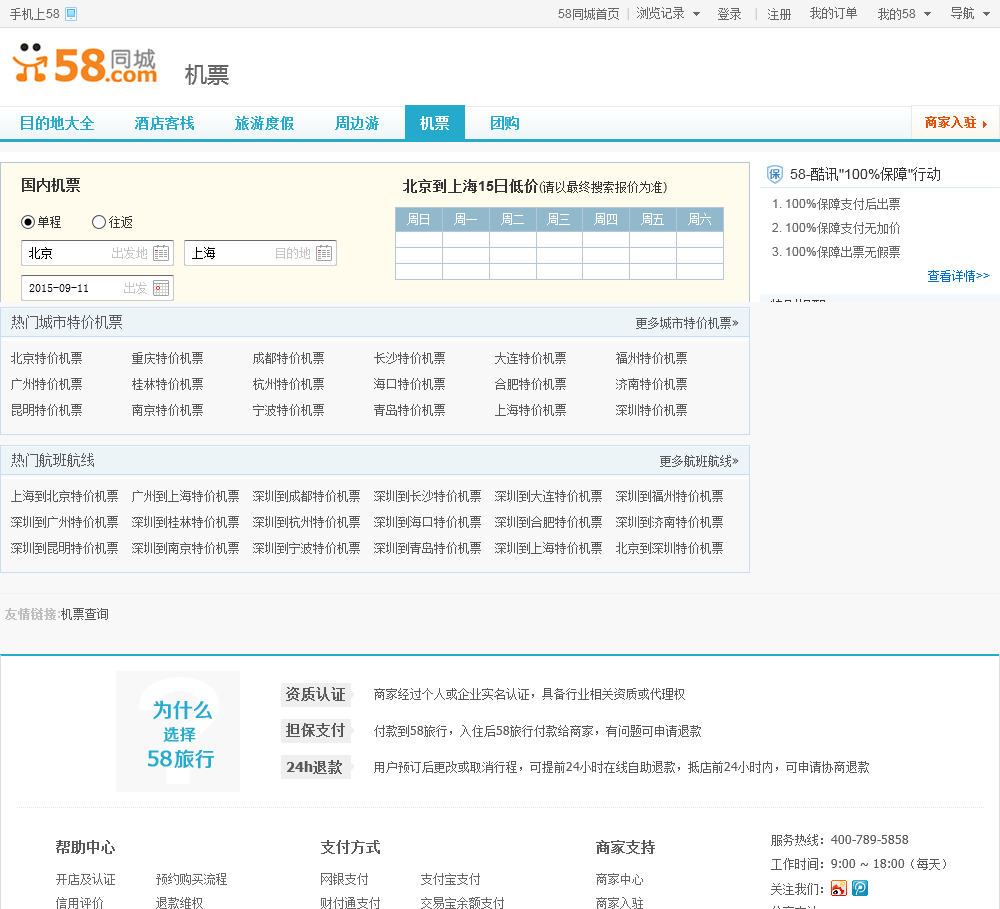Viewport: 1000px width, 909px height.
Task: Click the 手机上58 link
Action: [x=34, y=14]
